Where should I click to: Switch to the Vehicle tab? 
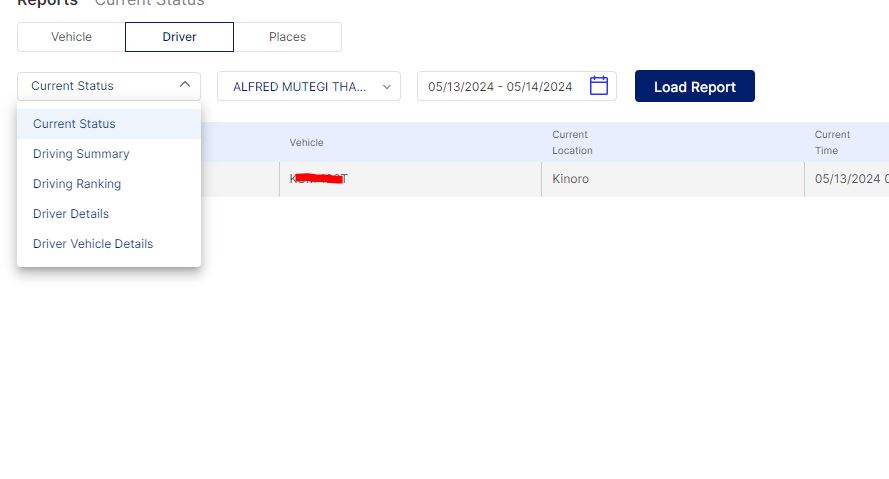(x=71, y=37)
